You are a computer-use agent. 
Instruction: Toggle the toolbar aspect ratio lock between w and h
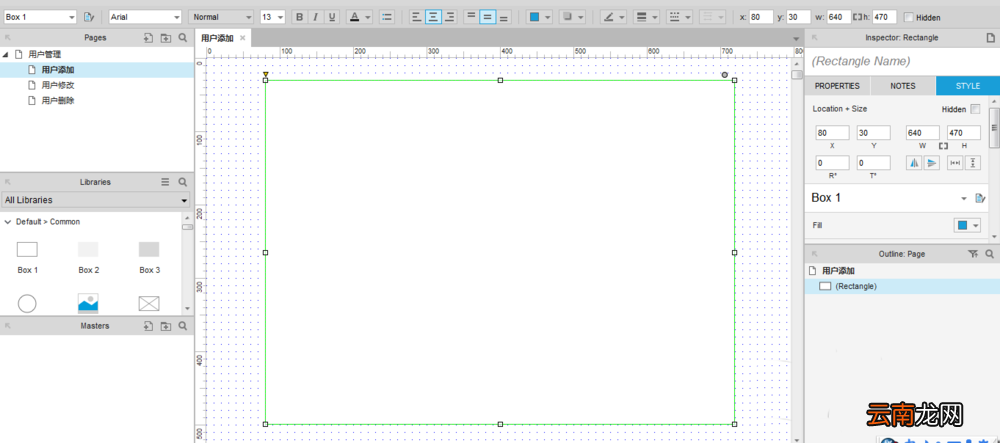tap(856, 17)
